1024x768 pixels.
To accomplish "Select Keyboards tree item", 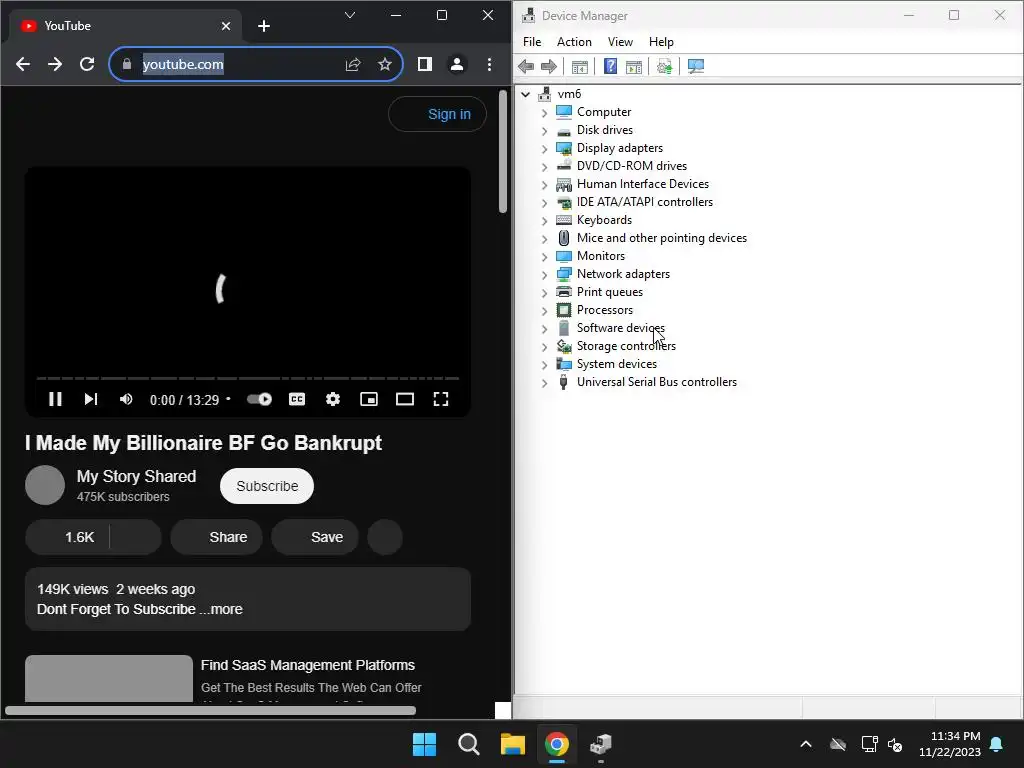I will pyautogui.click(x=604, y=220).
